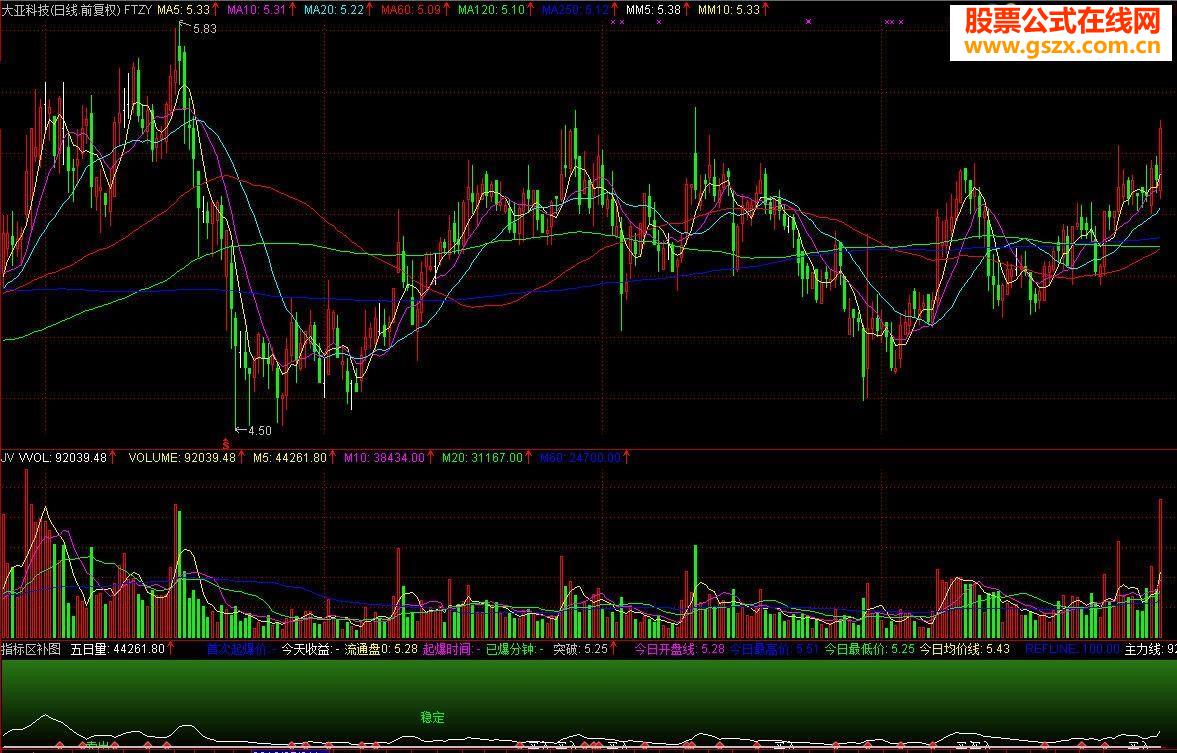Click the MA20: 5.22 label
Viewport: 1177px width, 753px height.
[333, 10]
